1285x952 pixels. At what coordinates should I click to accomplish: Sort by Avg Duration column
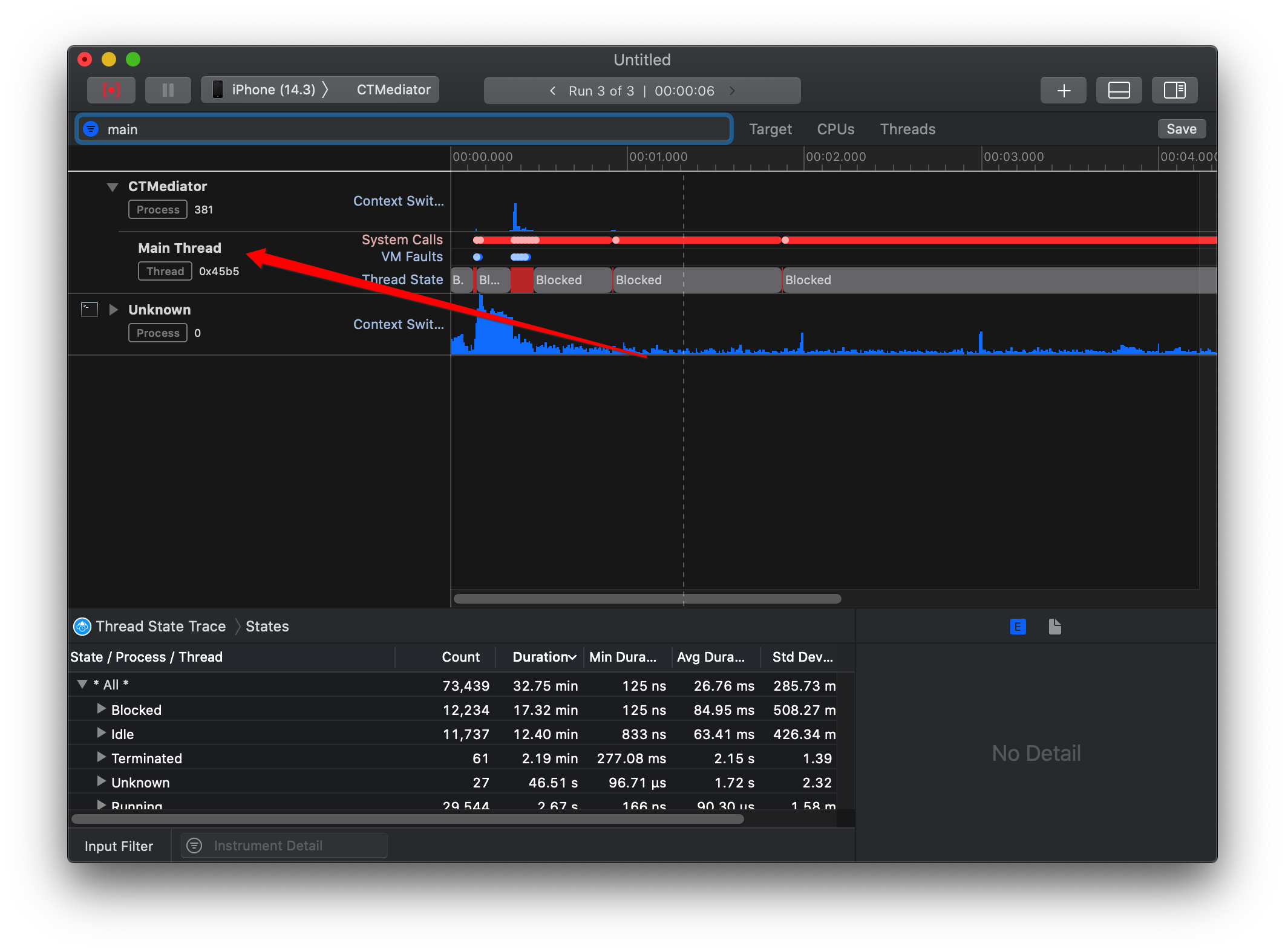(x=711, y=657)
